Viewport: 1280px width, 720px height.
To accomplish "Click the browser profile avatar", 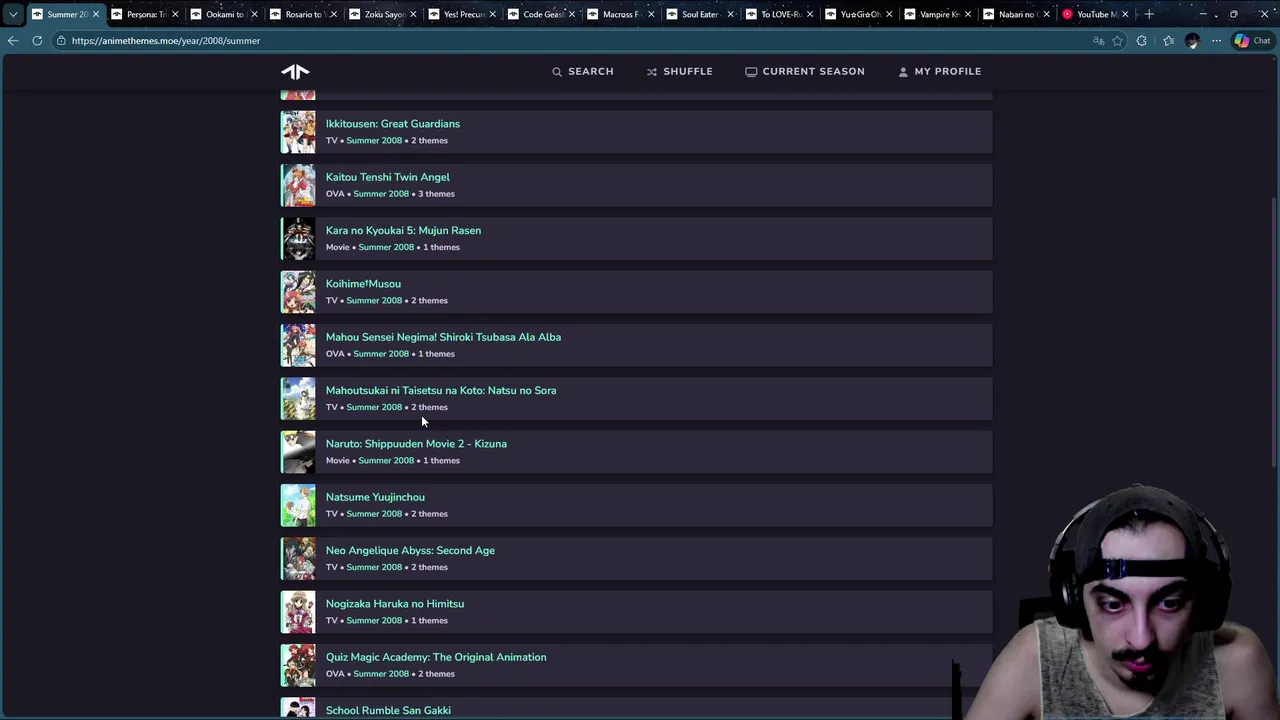I will tap(1192, 41).
